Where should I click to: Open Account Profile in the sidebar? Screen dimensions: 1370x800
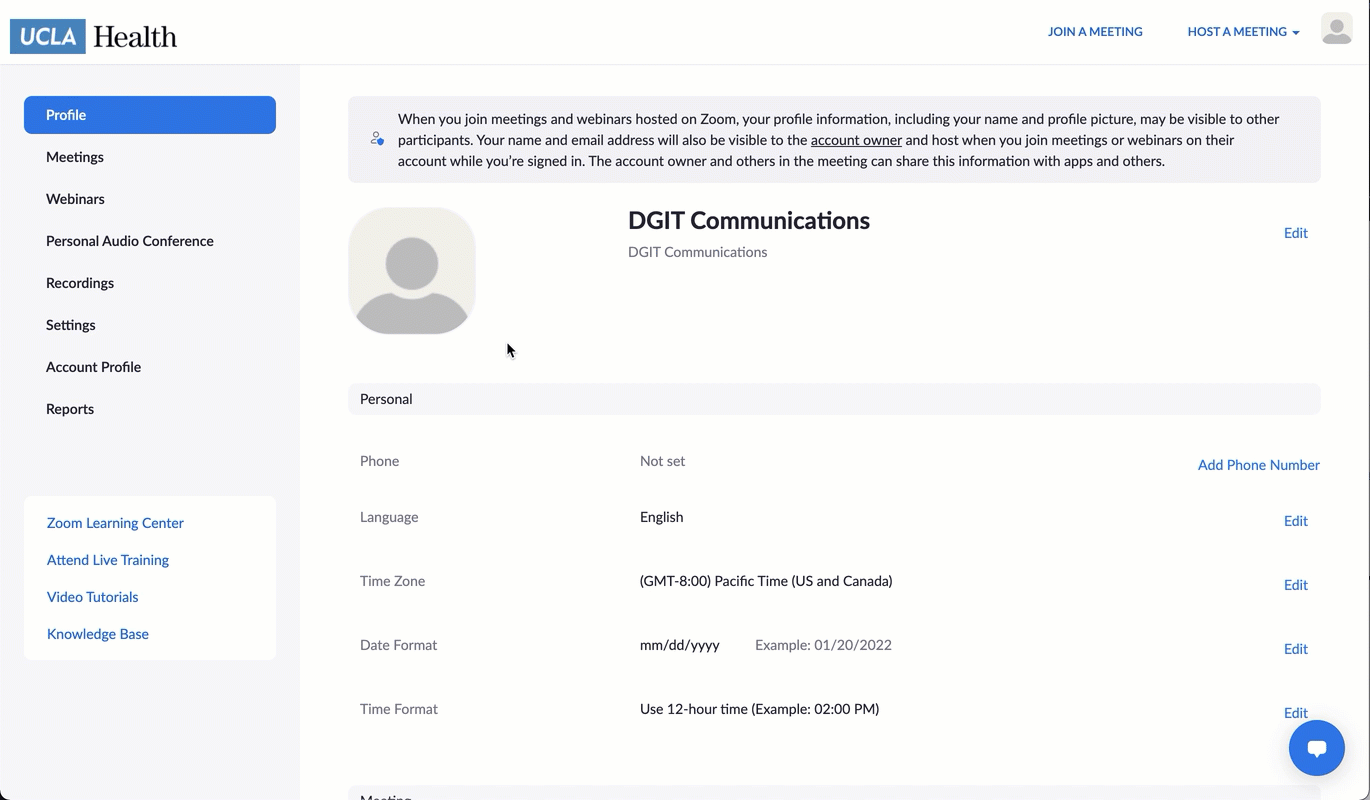click(93, 367)
